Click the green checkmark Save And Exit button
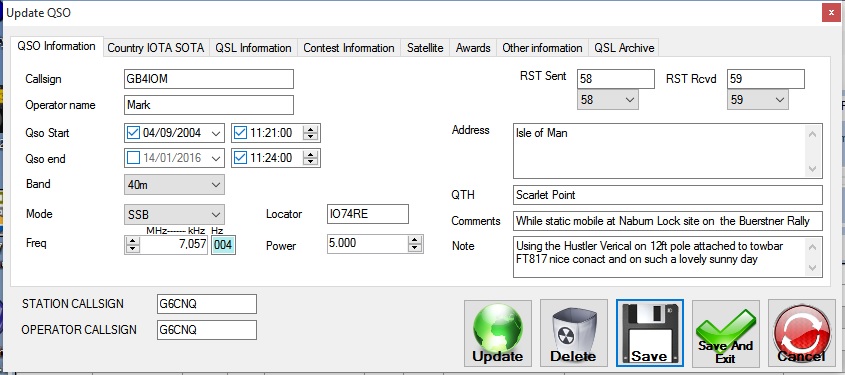The width and height of the screenshot is (845, 375). coord(725,334)
